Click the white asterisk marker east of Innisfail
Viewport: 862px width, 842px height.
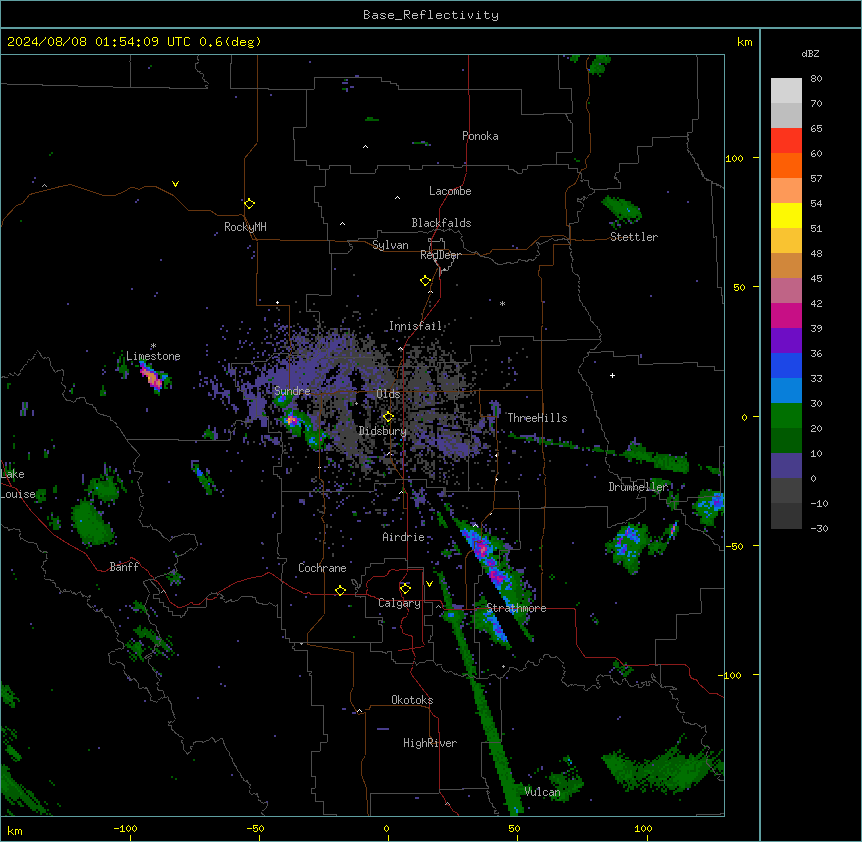pyautogui.click(x=502, y=303)
